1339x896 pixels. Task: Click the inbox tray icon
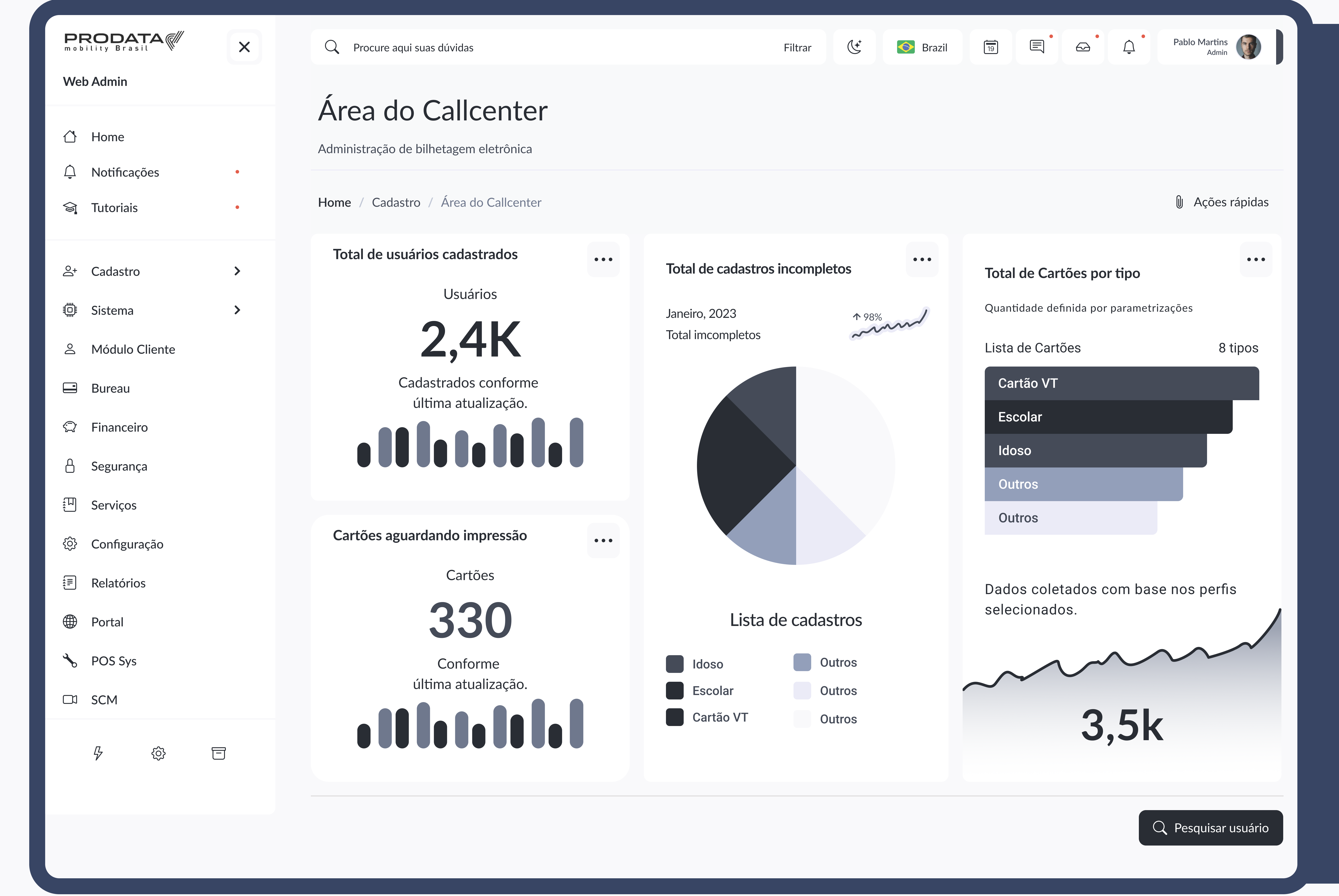(1083, 47)
